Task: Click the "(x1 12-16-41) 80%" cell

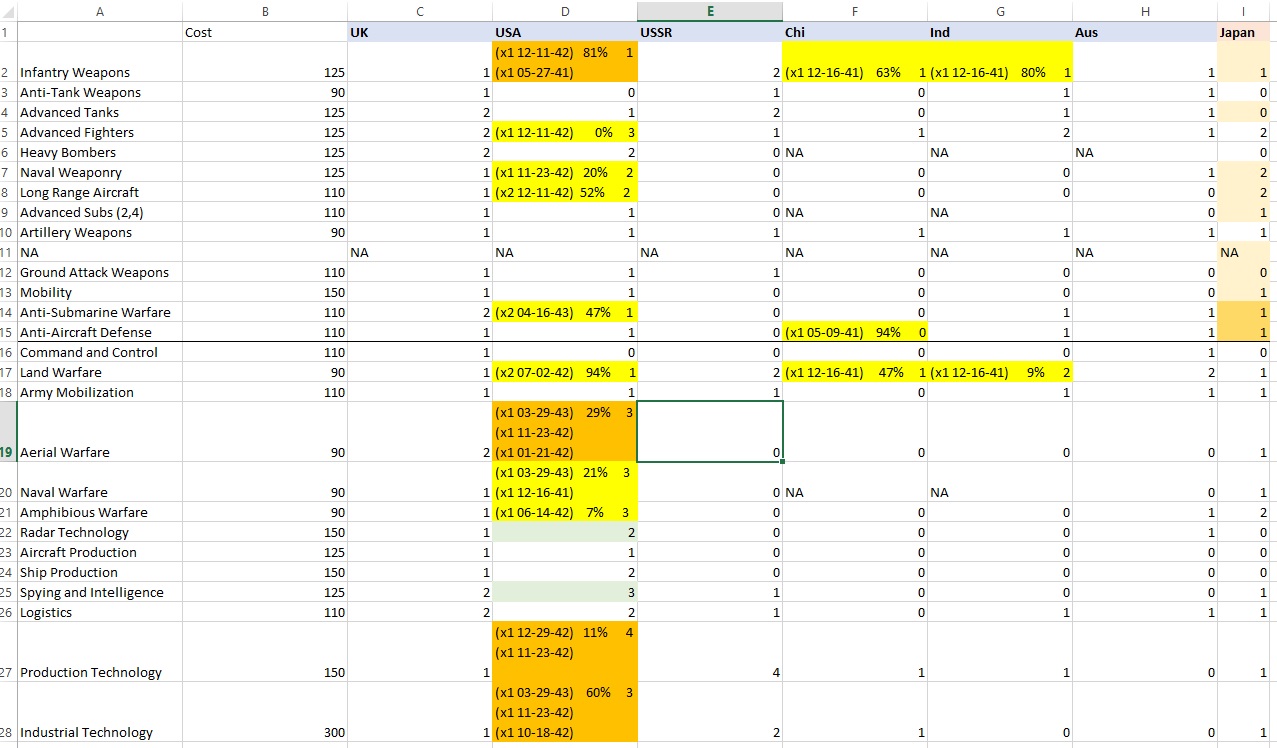Action: tap(1000, 62)
